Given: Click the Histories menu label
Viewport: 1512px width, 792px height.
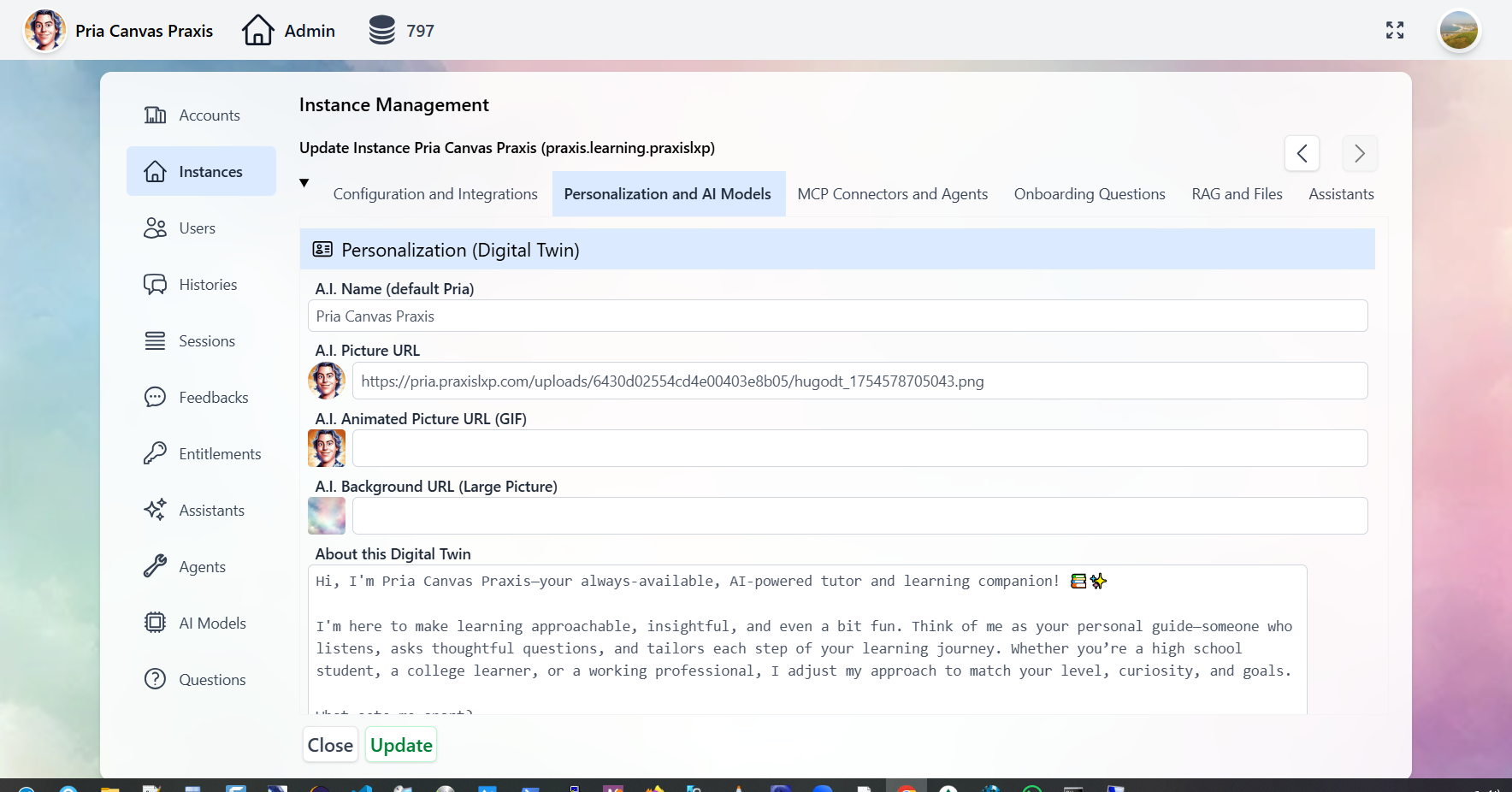Looking at the screenshot, I should 208,285.
